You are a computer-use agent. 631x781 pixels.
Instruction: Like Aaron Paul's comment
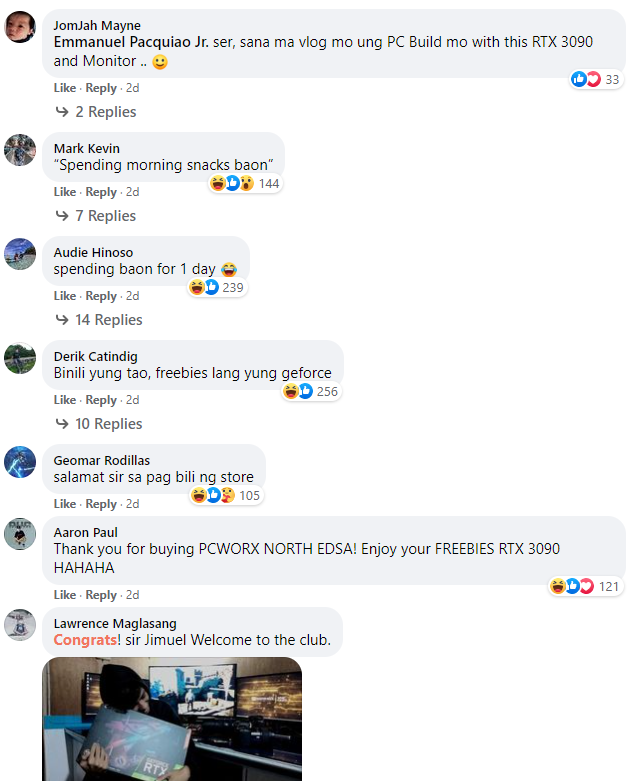point(65,595)
